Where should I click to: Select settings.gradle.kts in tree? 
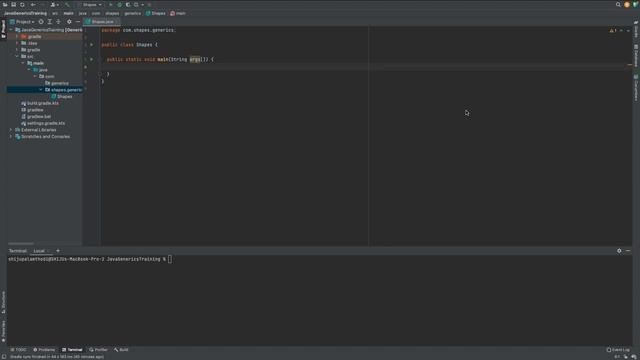tap(43, 123)
